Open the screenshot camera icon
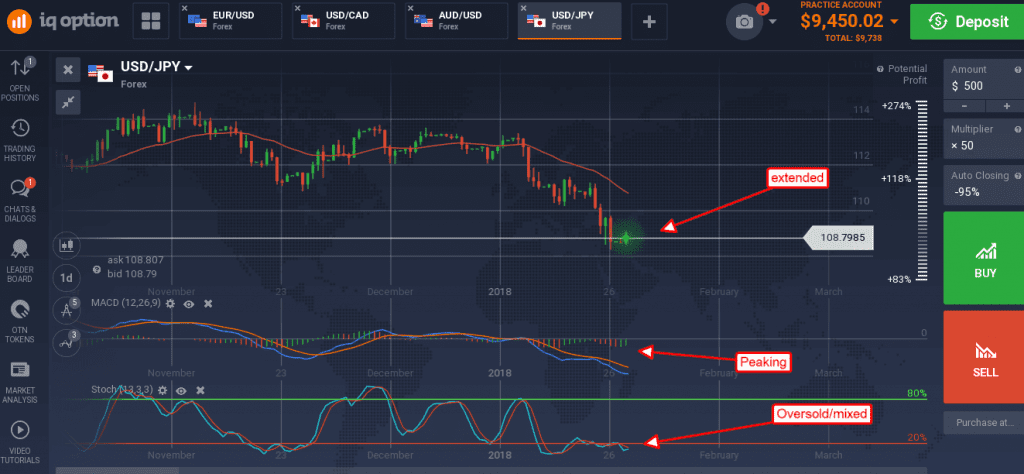 pos(744,22)
